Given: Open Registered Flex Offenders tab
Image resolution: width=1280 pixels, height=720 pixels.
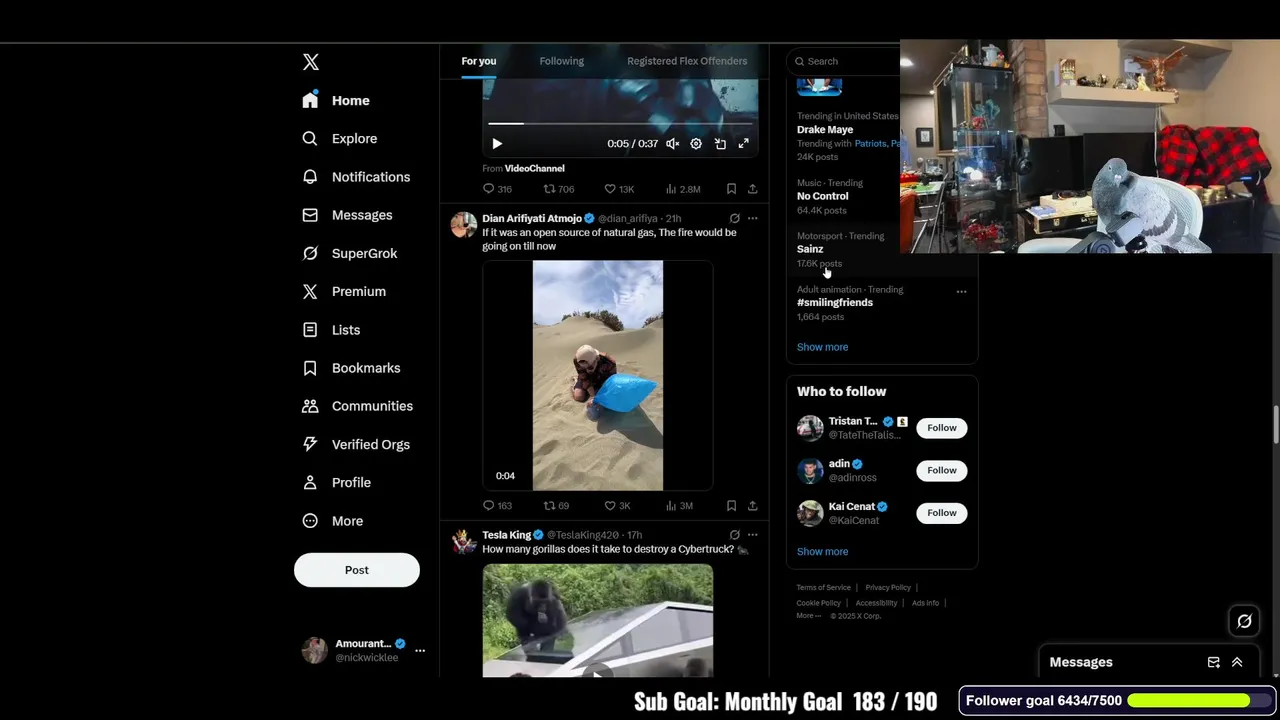Looking at the screenshot, I should [x=687, y=61].
